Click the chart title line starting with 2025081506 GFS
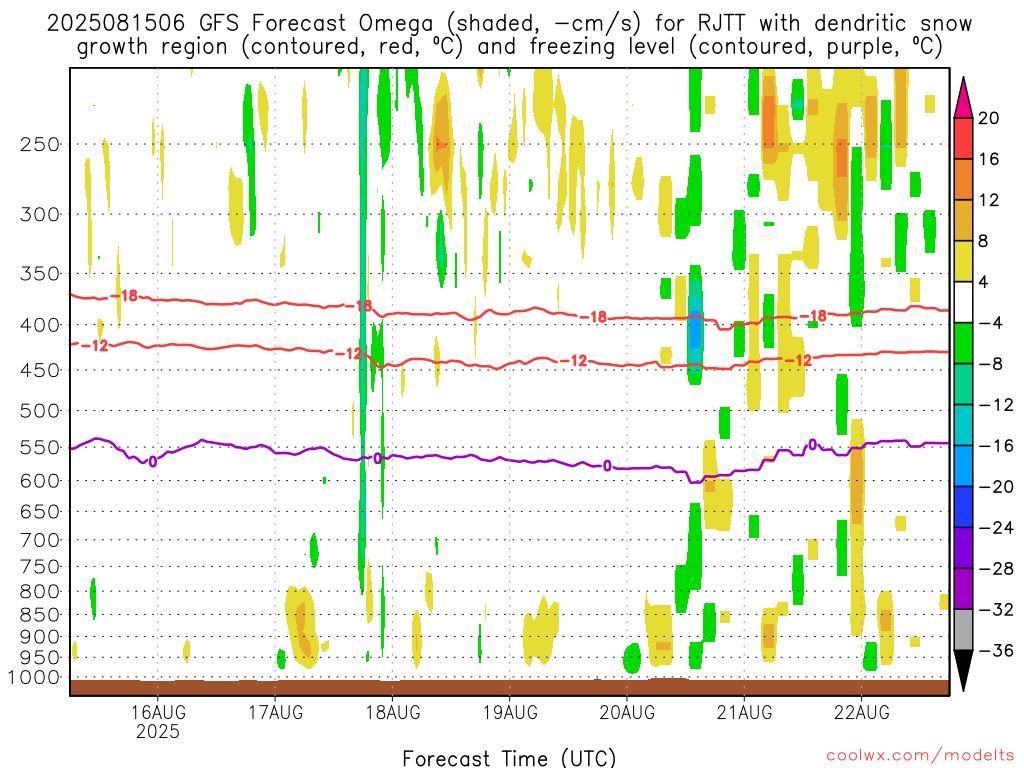Screen dimensions: 1024x768 [510, 24]
